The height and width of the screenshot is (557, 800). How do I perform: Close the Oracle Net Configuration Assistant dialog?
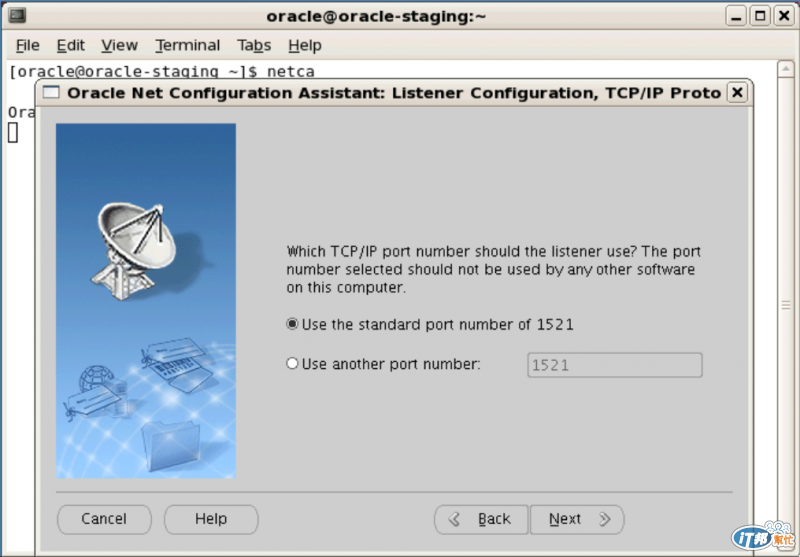click(x=737, y=93)
